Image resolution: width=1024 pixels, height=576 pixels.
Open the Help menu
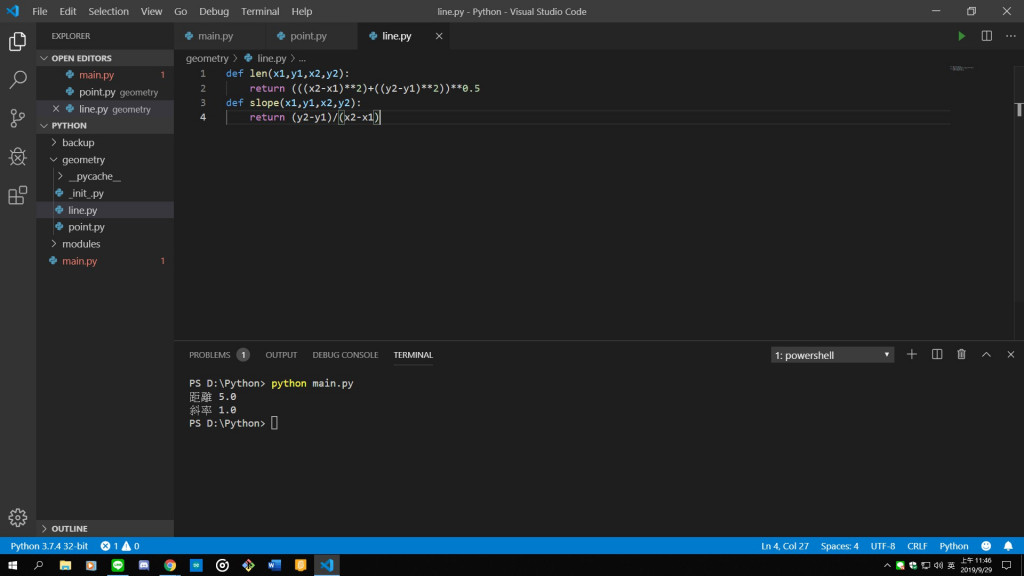pyautogui.click(x=302, y=11)
